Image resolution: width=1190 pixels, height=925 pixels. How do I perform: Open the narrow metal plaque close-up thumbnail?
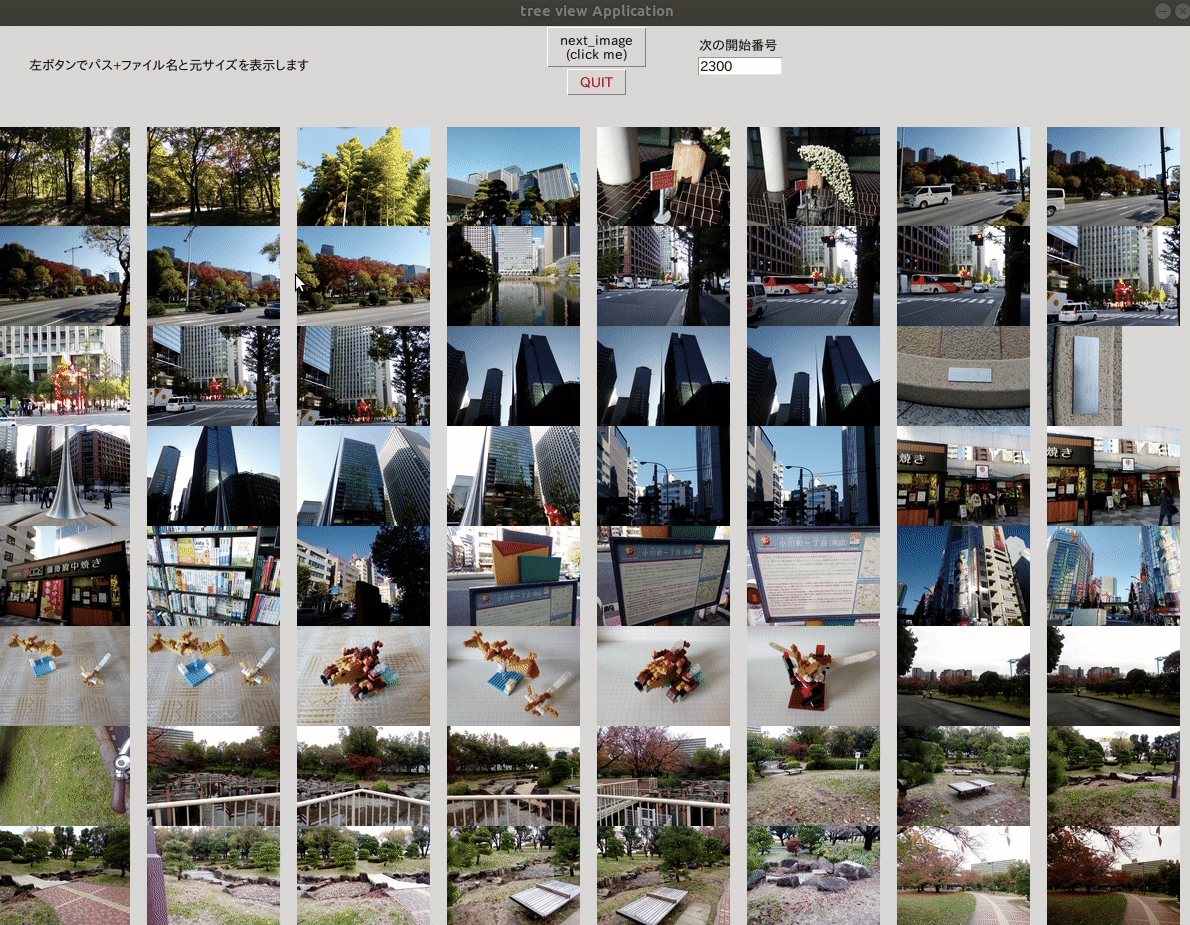[x=1084, y=376]
